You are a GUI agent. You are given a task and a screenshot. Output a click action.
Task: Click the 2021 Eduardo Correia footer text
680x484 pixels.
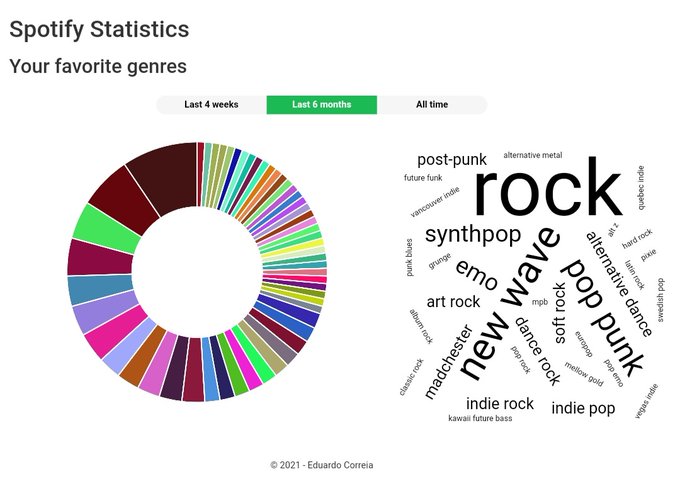pyautogui.click(x=321, y=465)
